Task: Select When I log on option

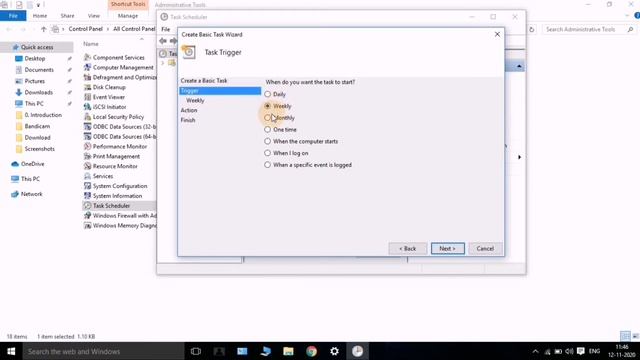Action: [267, 153]
